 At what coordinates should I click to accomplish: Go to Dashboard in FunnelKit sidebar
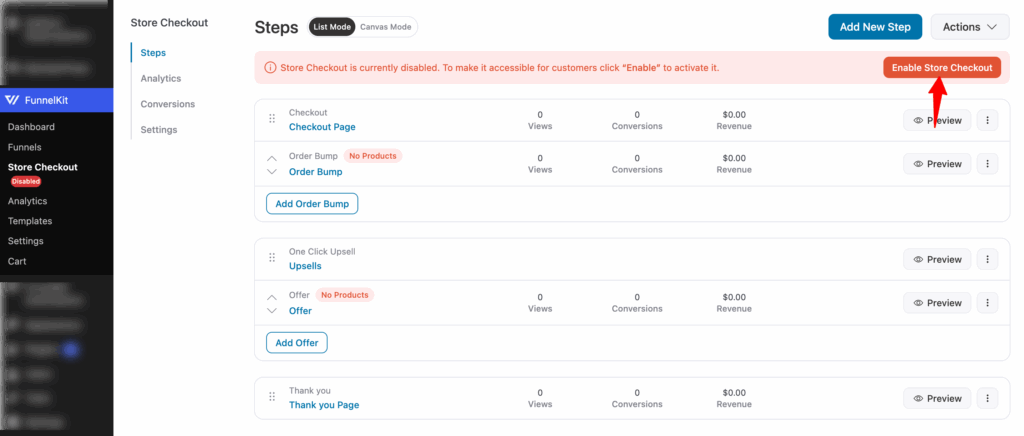pyautogui.click(x=31, y=127)
